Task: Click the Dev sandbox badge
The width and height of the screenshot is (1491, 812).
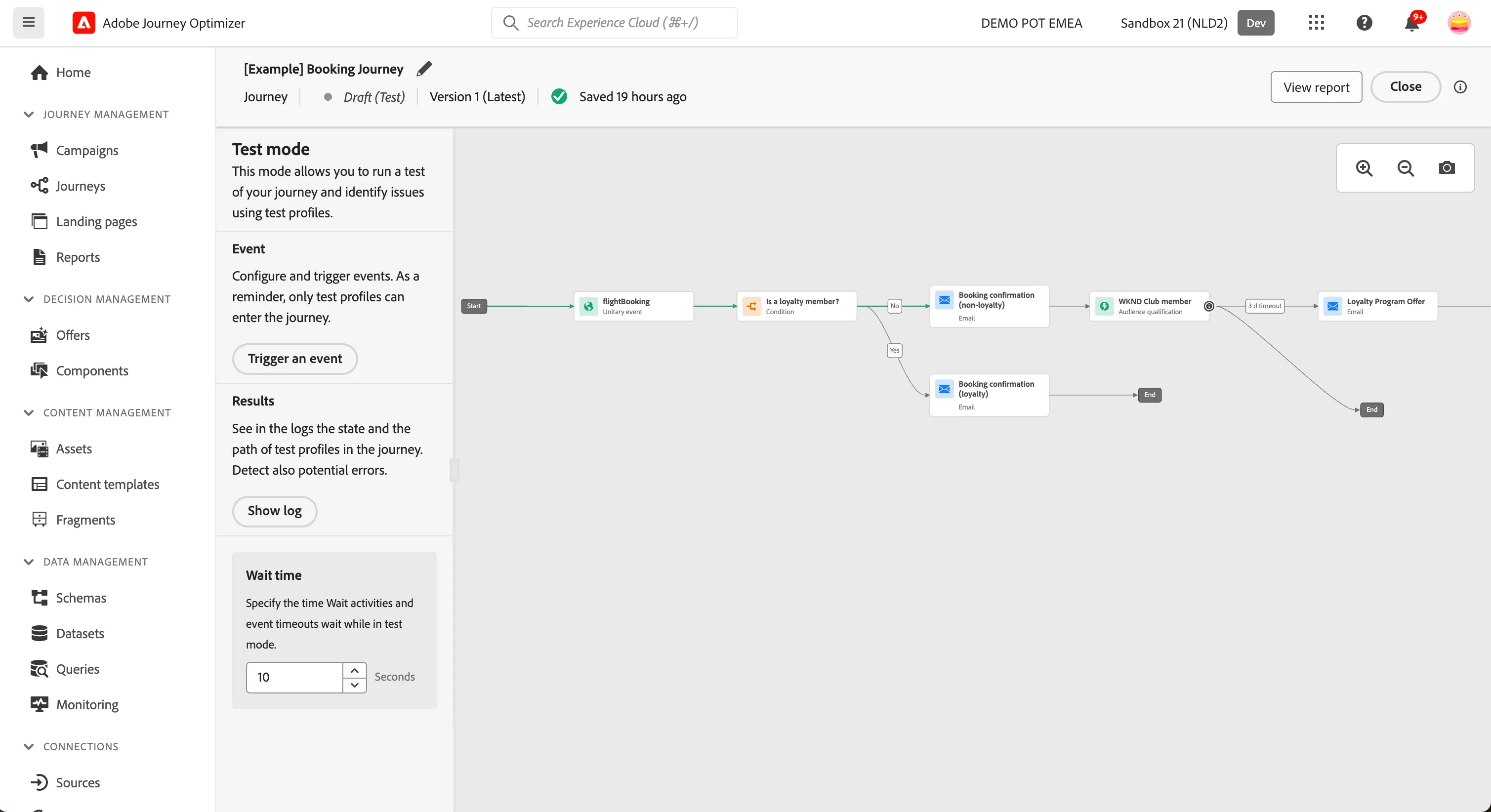Action: (x=1255, y=23)
